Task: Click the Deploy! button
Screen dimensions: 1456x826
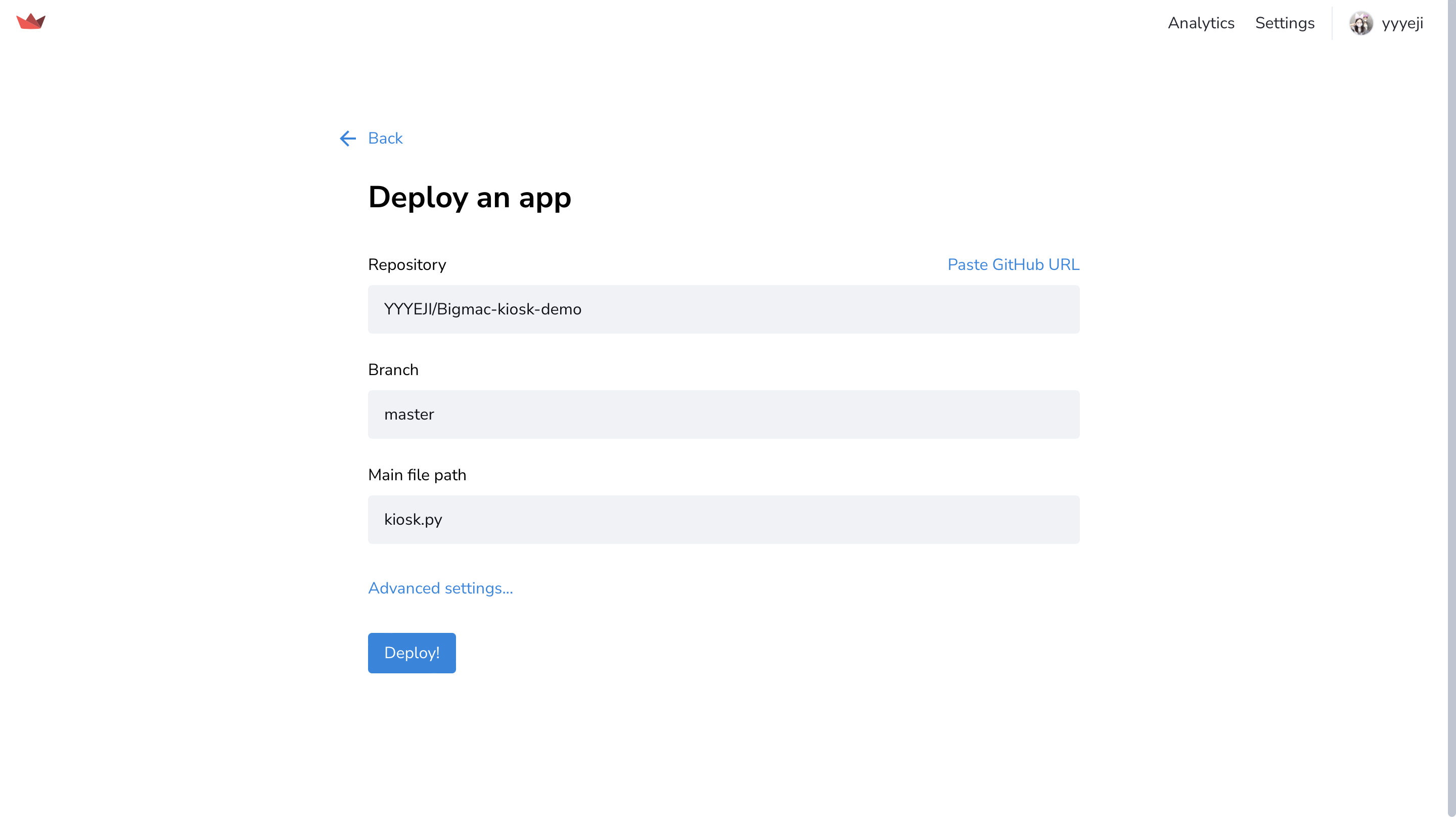Action: click(412, 653)
